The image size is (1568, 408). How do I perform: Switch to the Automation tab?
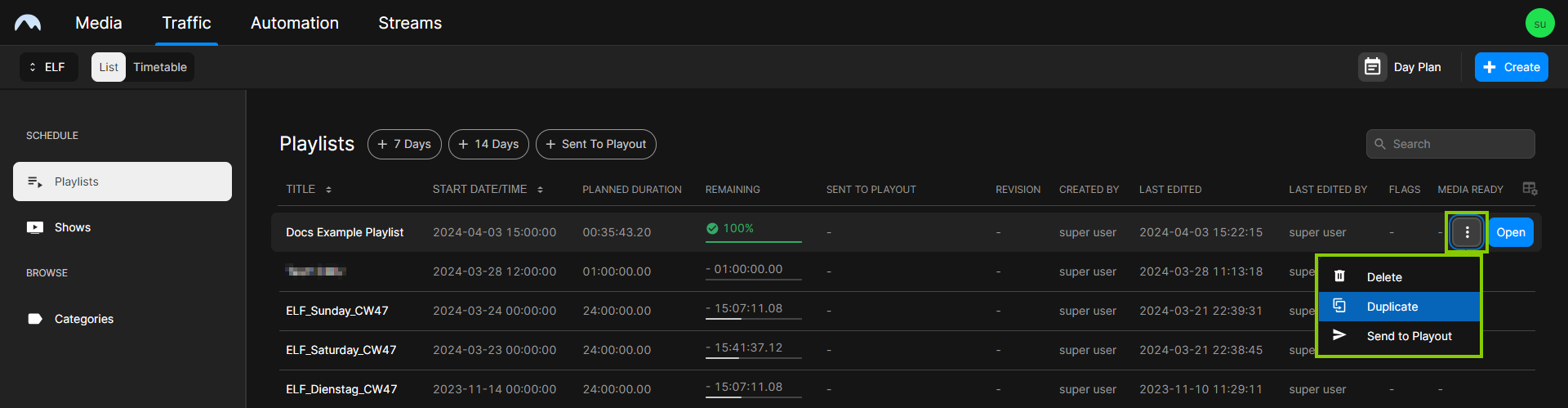tap(294, 23)
